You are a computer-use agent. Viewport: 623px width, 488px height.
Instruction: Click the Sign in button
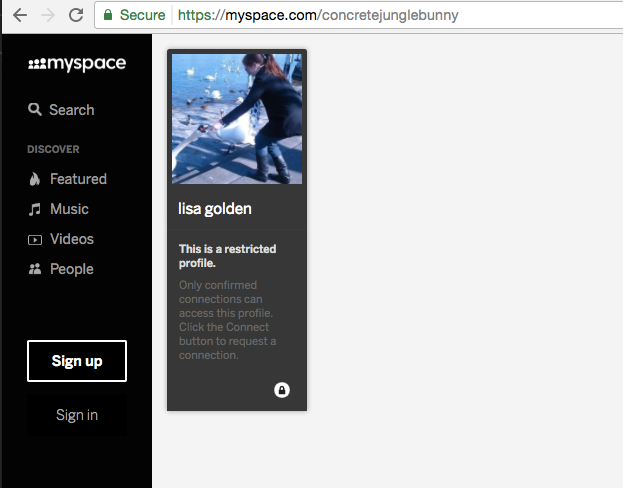(x=77, y=415)
